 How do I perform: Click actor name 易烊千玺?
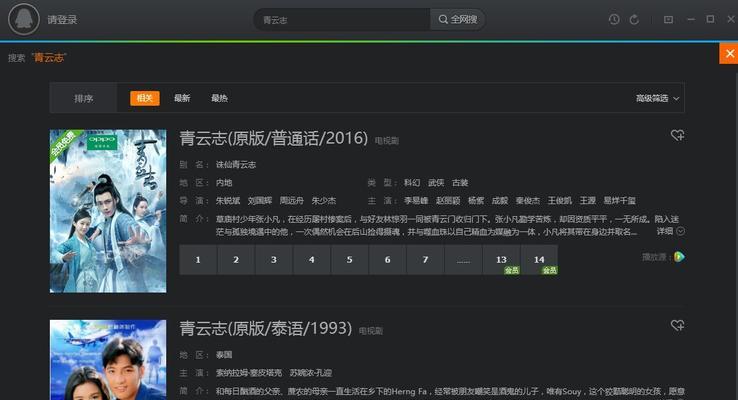[619, 200]
